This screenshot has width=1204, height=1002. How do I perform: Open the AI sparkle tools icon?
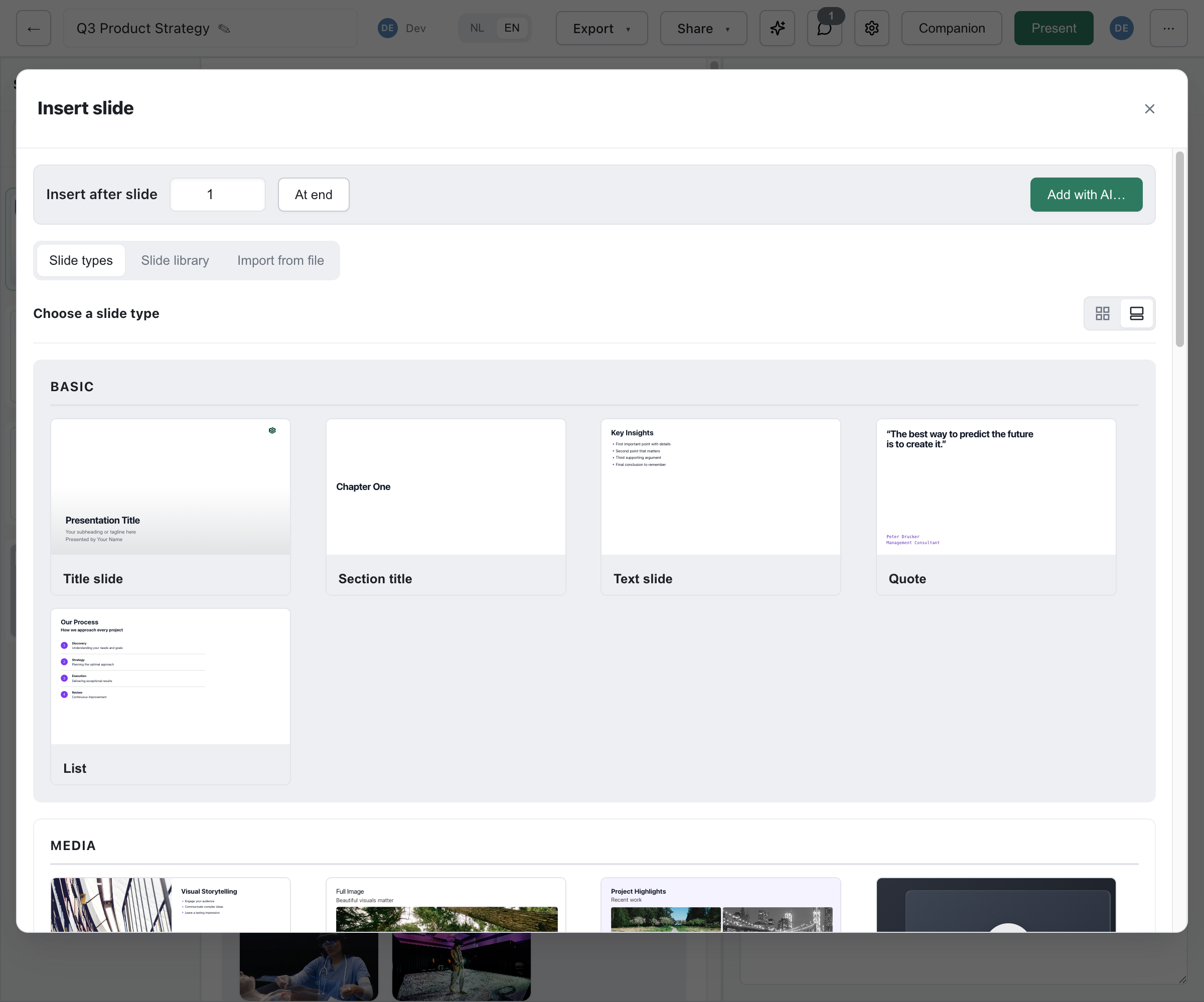pos(777,28)
